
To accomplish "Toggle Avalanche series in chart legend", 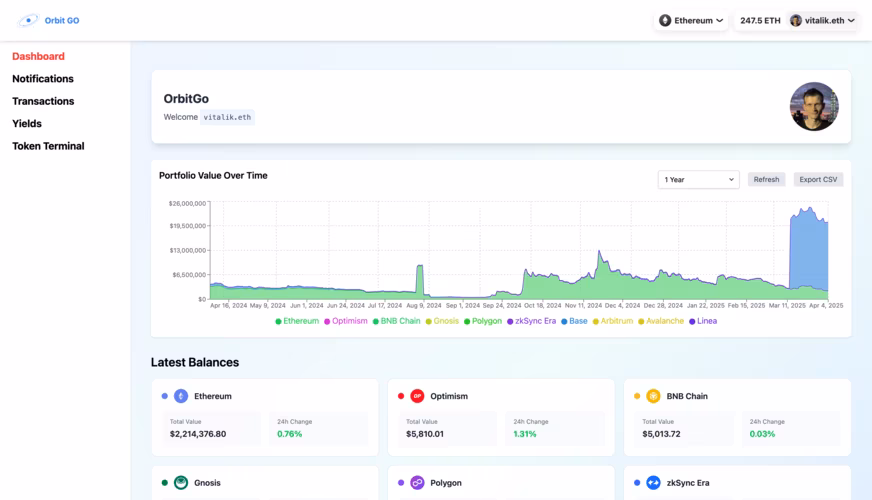I will [x=661, y=321].
